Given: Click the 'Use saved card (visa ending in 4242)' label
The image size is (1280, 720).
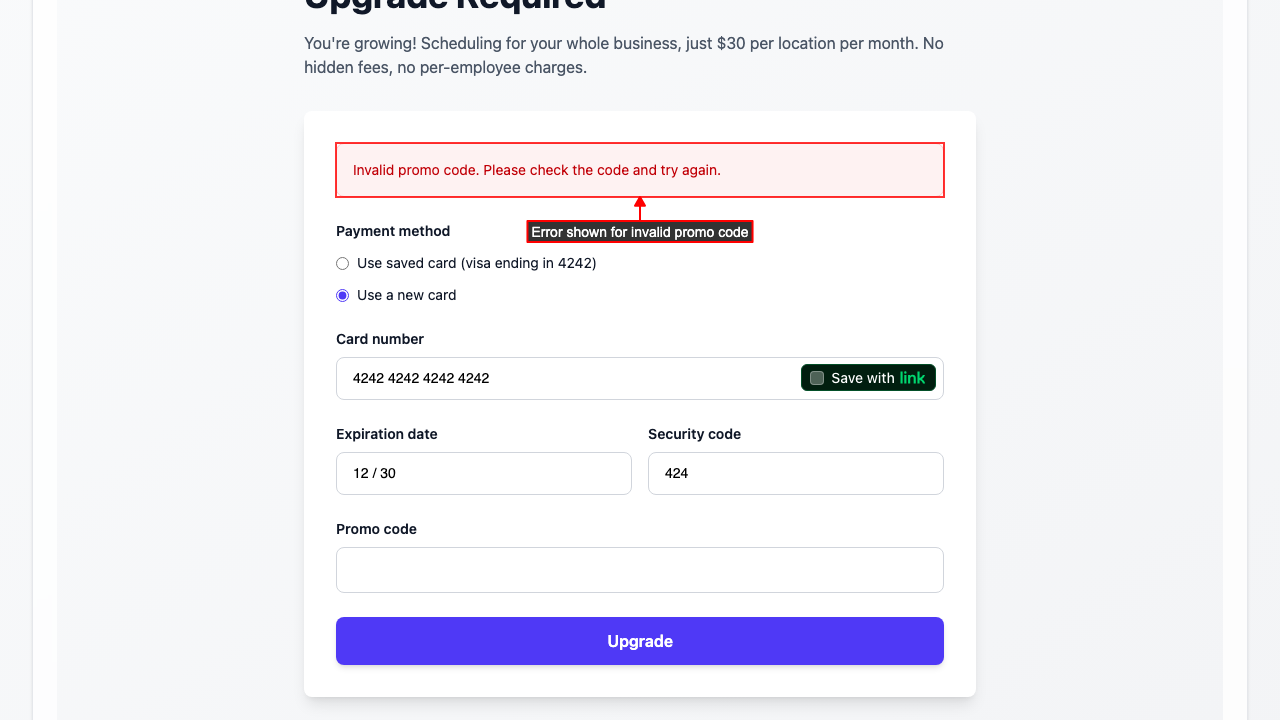Looking at the screenshot, I should 476,264.
